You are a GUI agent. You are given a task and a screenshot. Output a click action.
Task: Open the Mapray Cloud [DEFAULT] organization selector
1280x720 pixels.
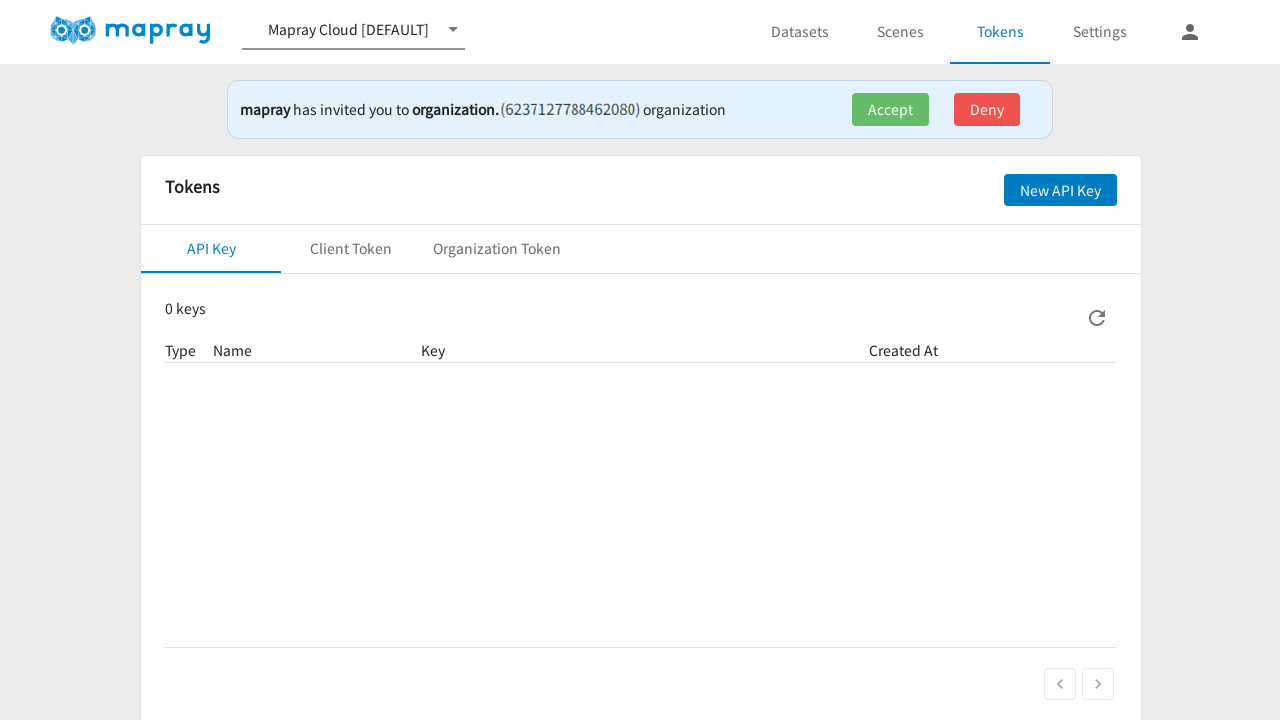pyautogui.click(x=348, y=30)
